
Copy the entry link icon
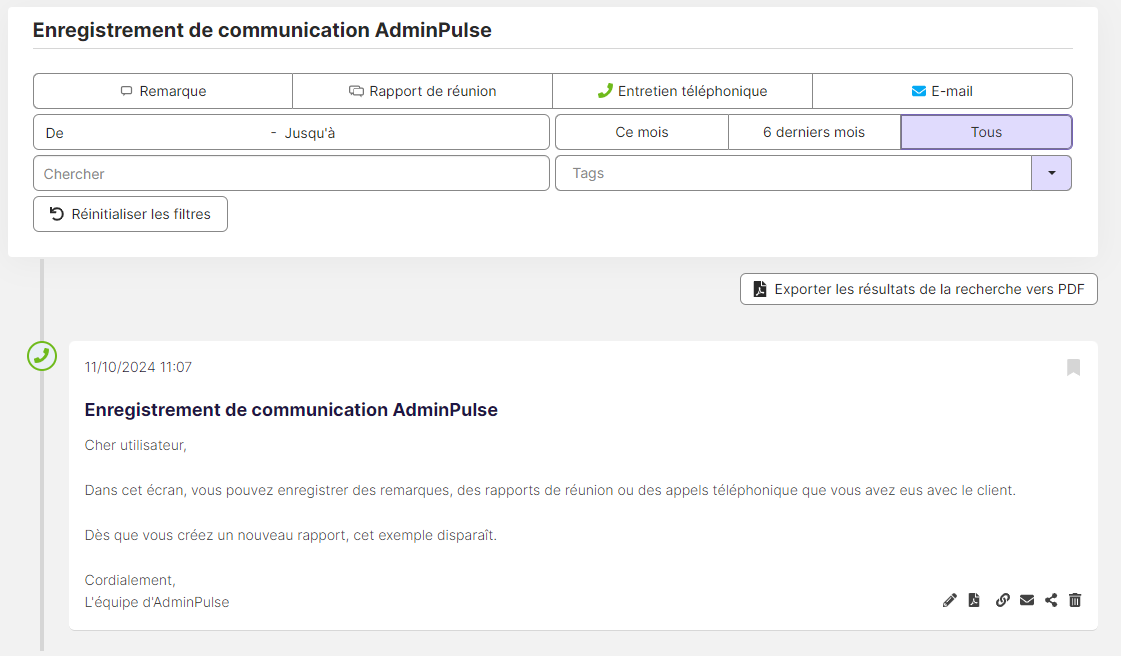pyautogui.click(x=1002, y=600)
